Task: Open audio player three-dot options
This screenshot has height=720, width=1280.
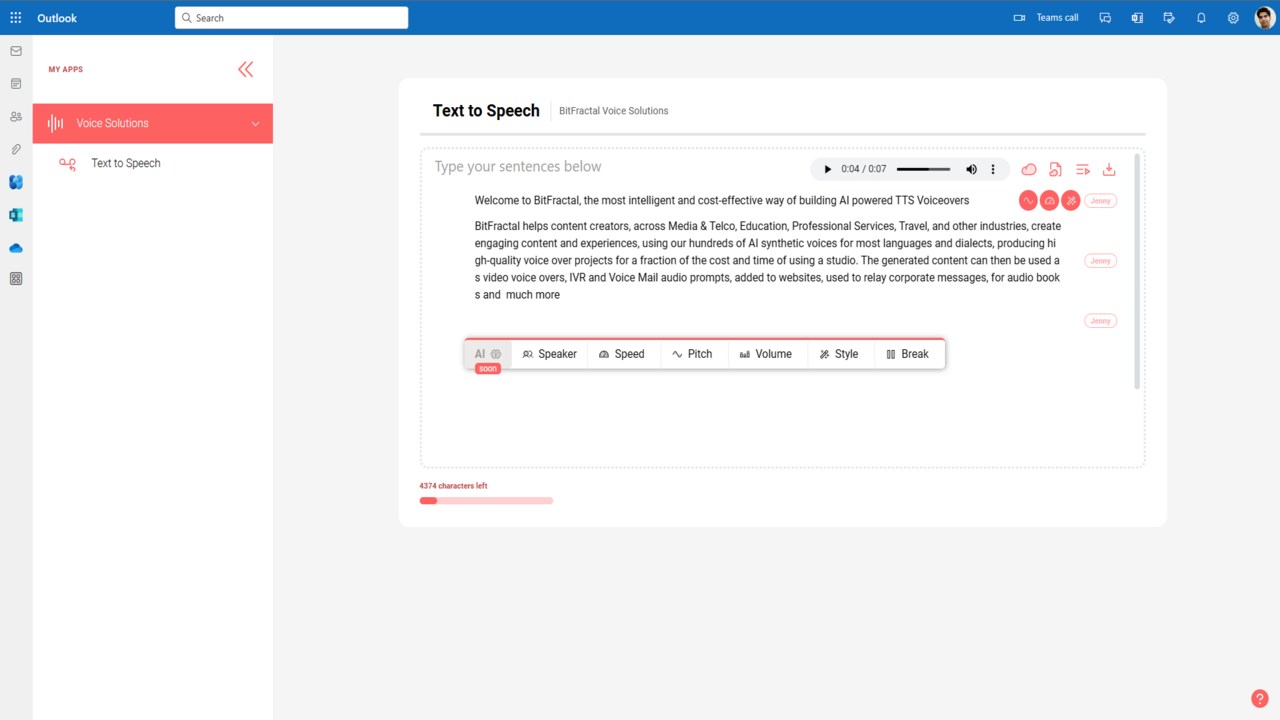Action: tap(993, 169)
